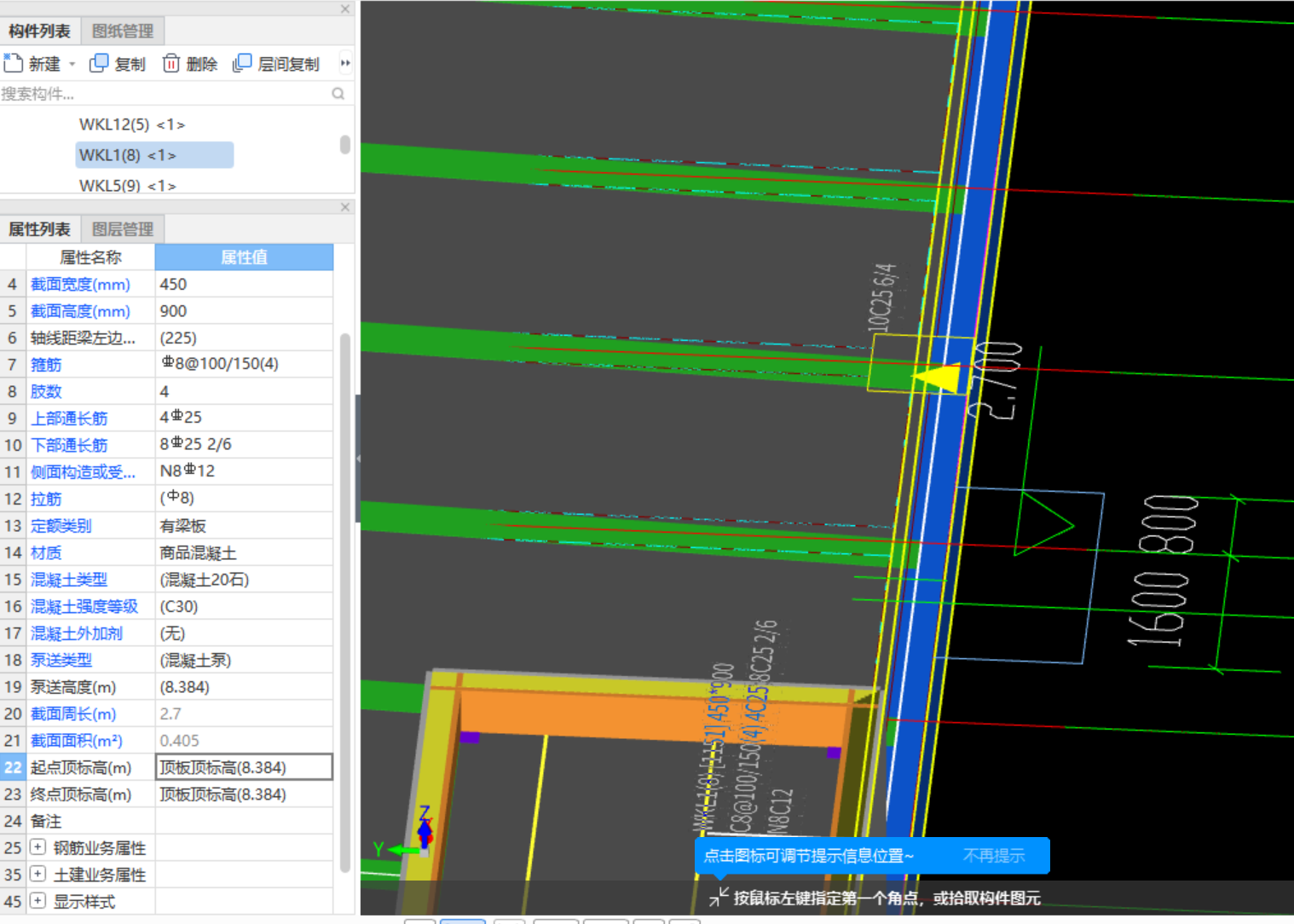Open the 截面高度(mm) property link
Viewport: 1294px width, 924px height.
coord(81,311)
